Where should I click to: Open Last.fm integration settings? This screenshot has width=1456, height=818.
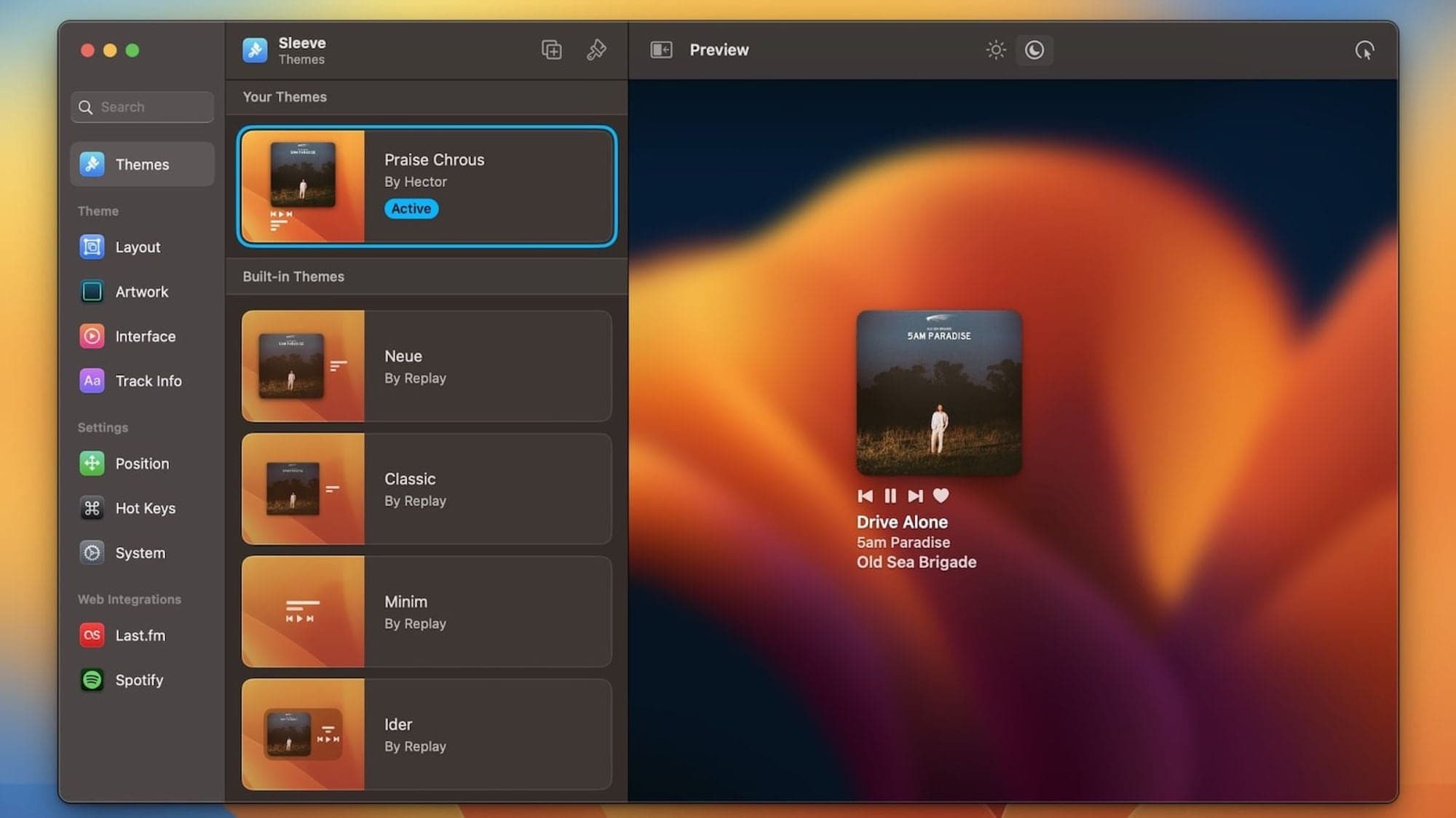click(142, 635)
